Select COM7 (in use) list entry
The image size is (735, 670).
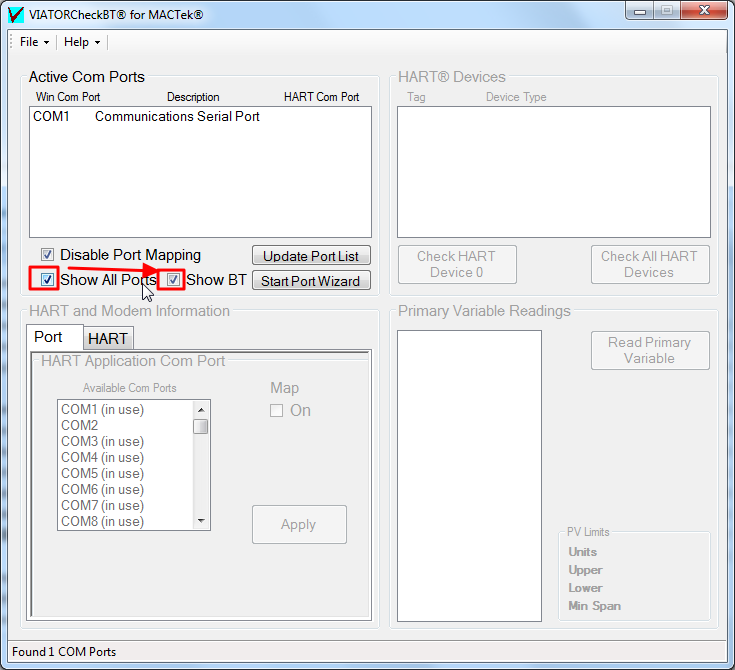pyautogui.click(x=125, y=505)
